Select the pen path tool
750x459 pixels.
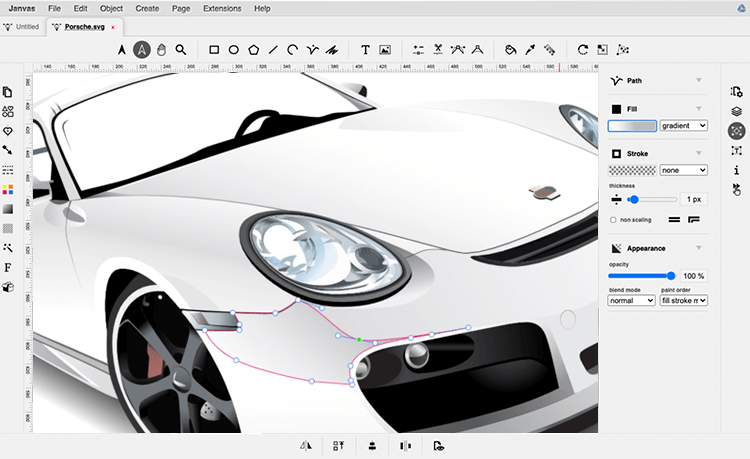312,50
